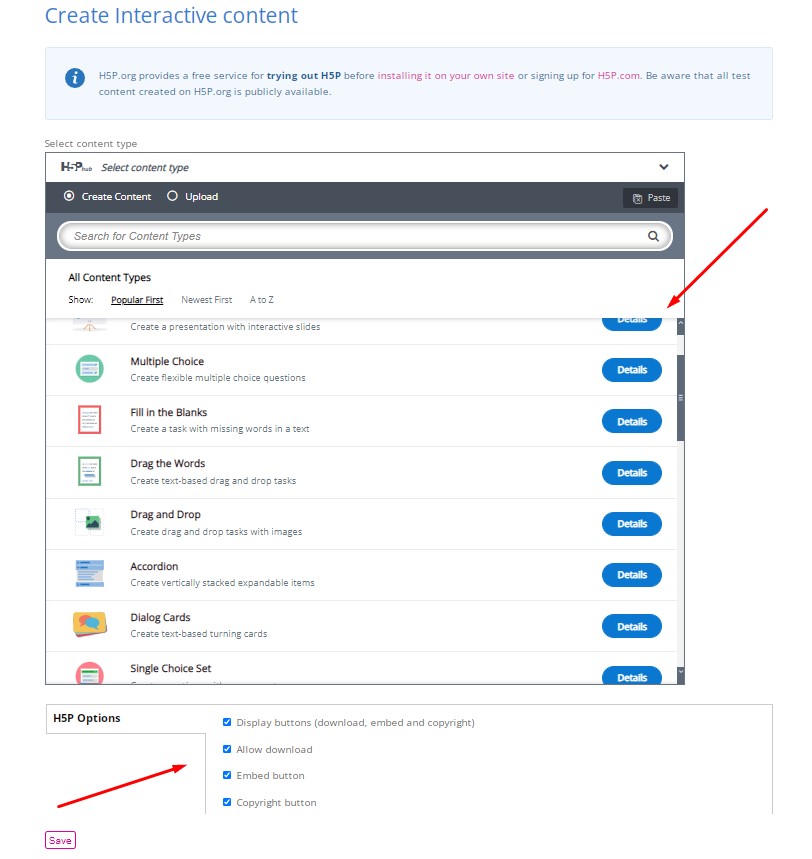Open the Accordion content type icon
Viewport: 812px width, 859px height.
[89, 574]
